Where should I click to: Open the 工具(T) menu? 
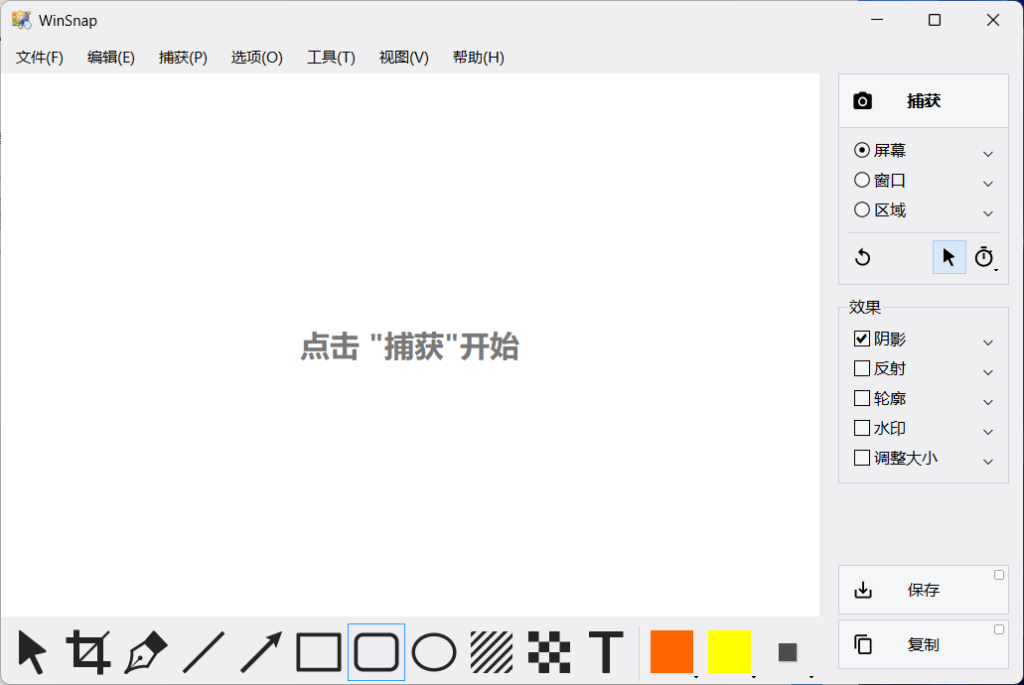tap(331, 57)
